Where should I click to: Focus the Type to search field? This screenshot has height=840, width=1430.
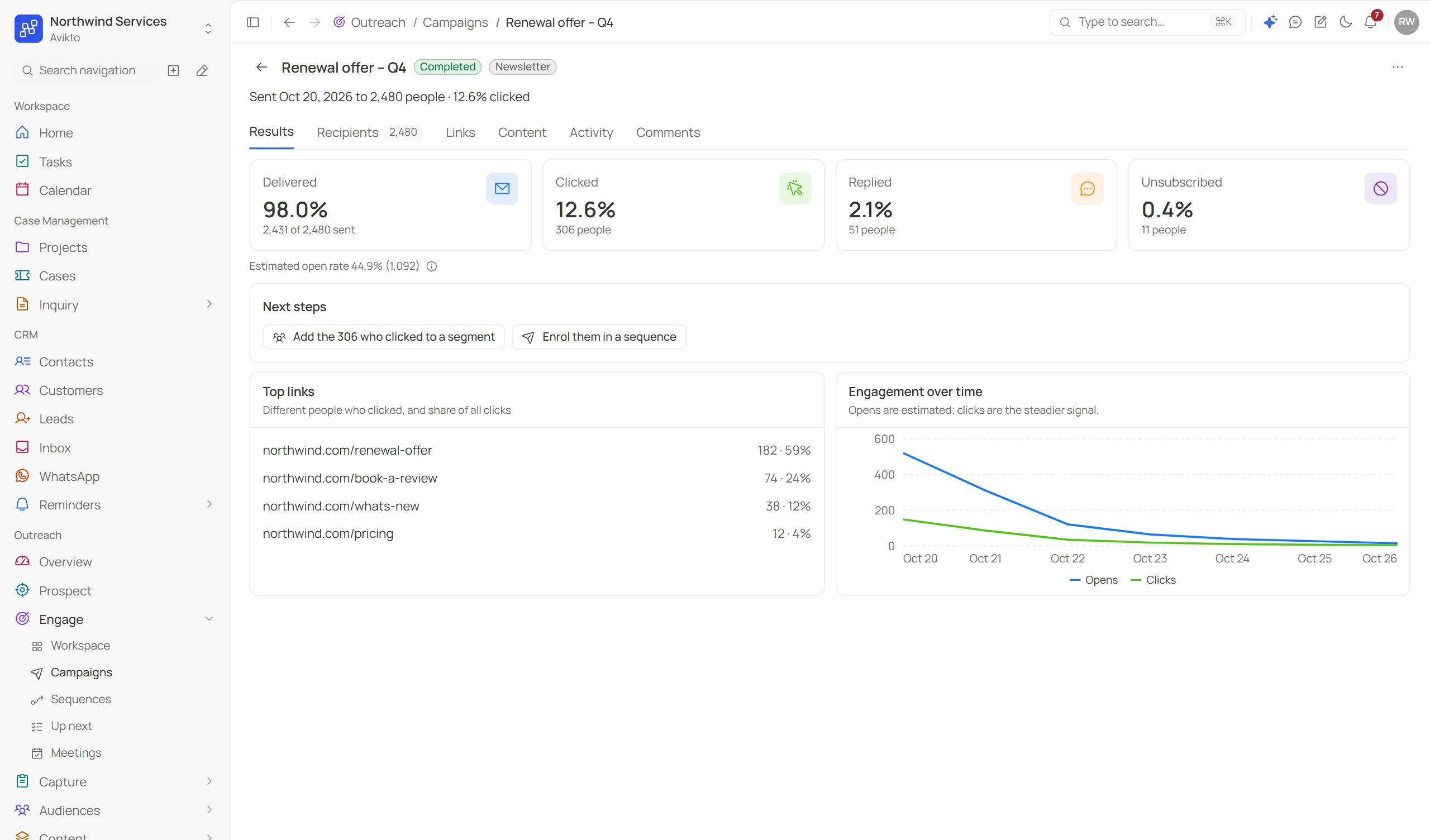coord(1147,22)
